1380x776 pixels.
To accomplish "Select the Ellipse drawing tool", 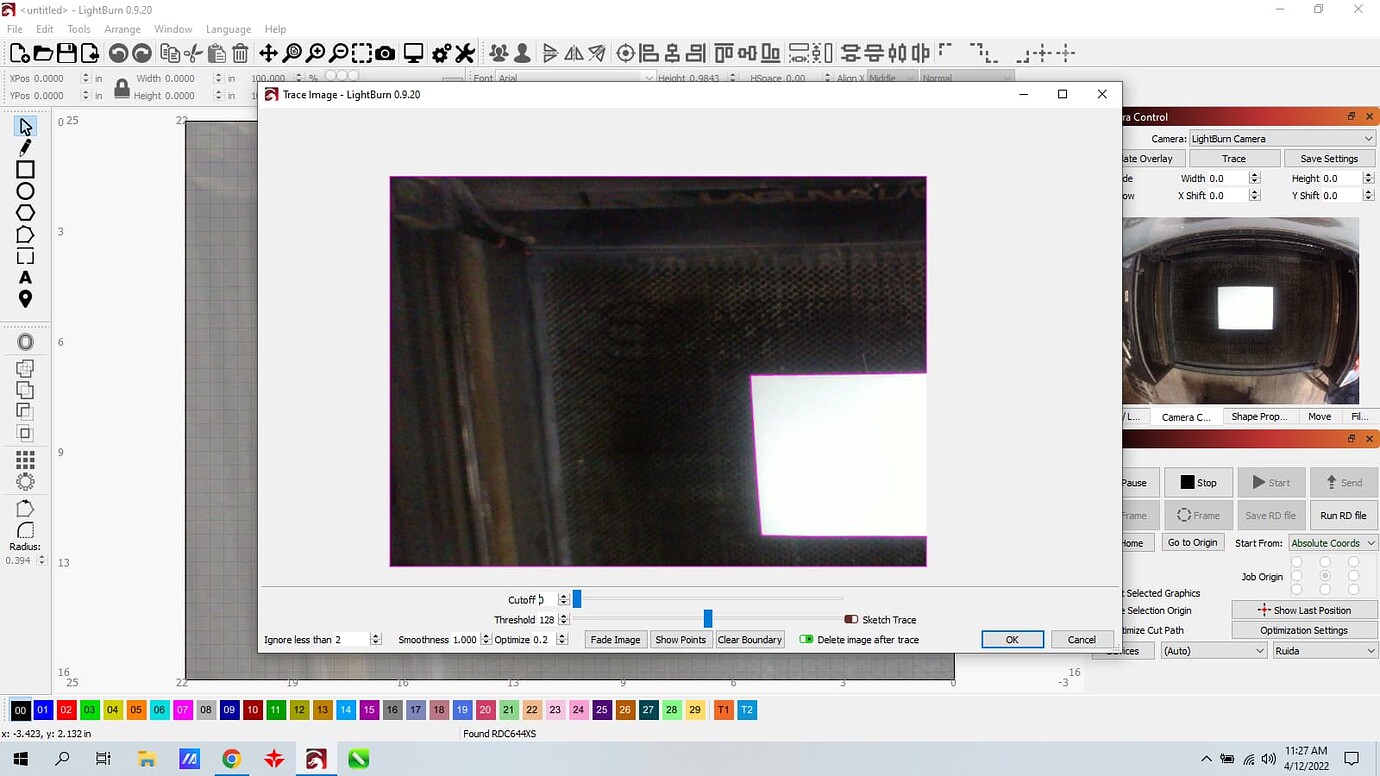I will pyautogui.click(x=25, y=190).
